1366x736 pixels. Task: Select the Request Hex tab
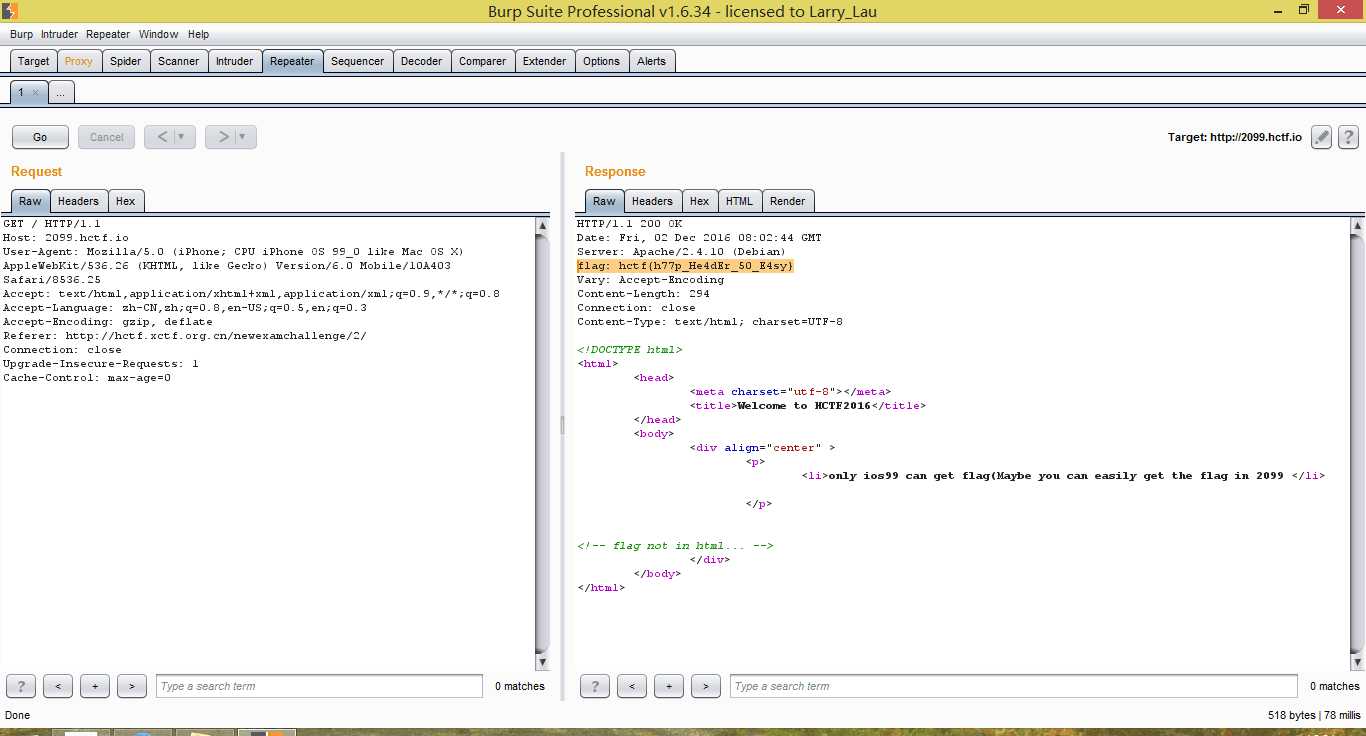(x=125, y=201)
